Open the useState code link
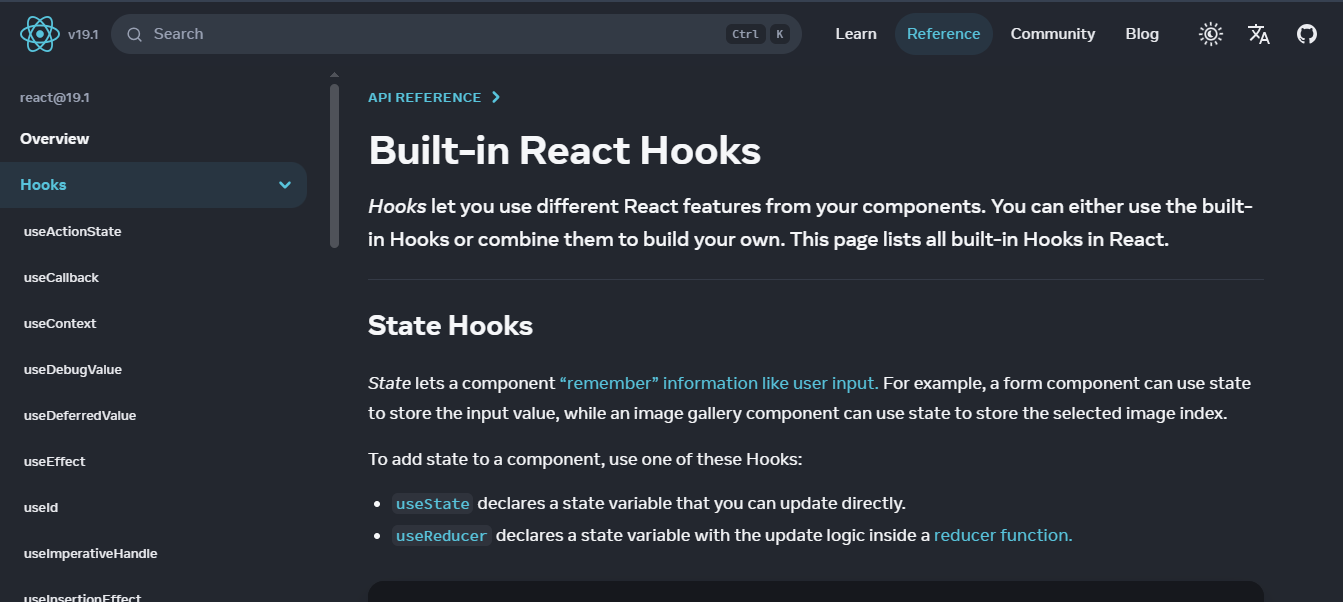The width and height of the screenshot is (1343, 602). (x=432, y=503)
